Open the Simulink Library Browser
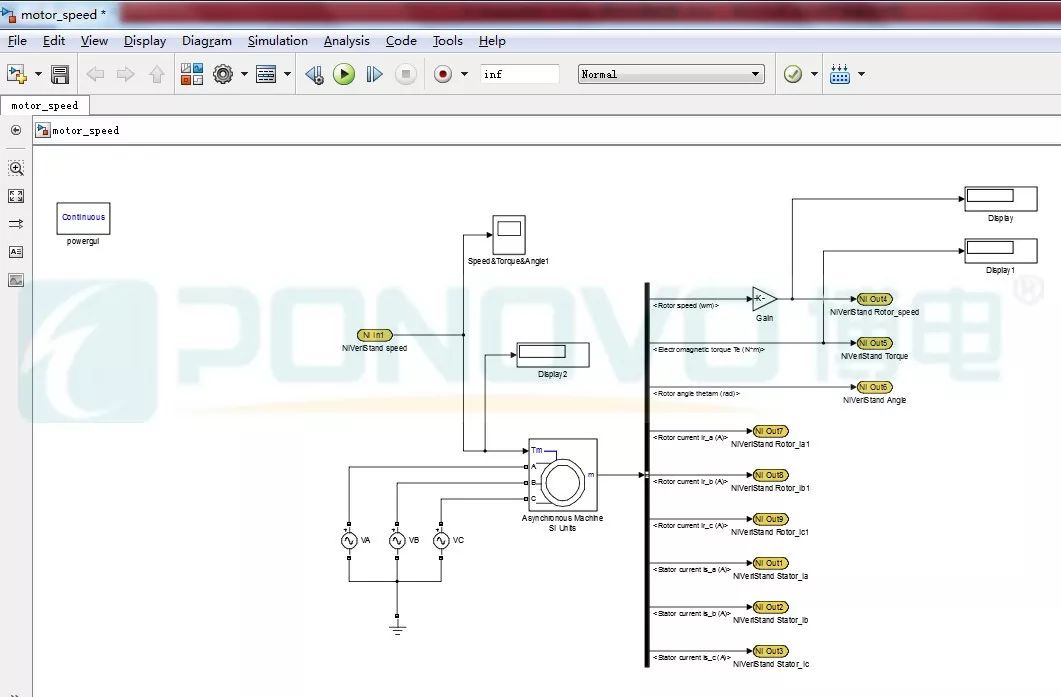The image size is (1061, 697). click(x=191, y=73)
